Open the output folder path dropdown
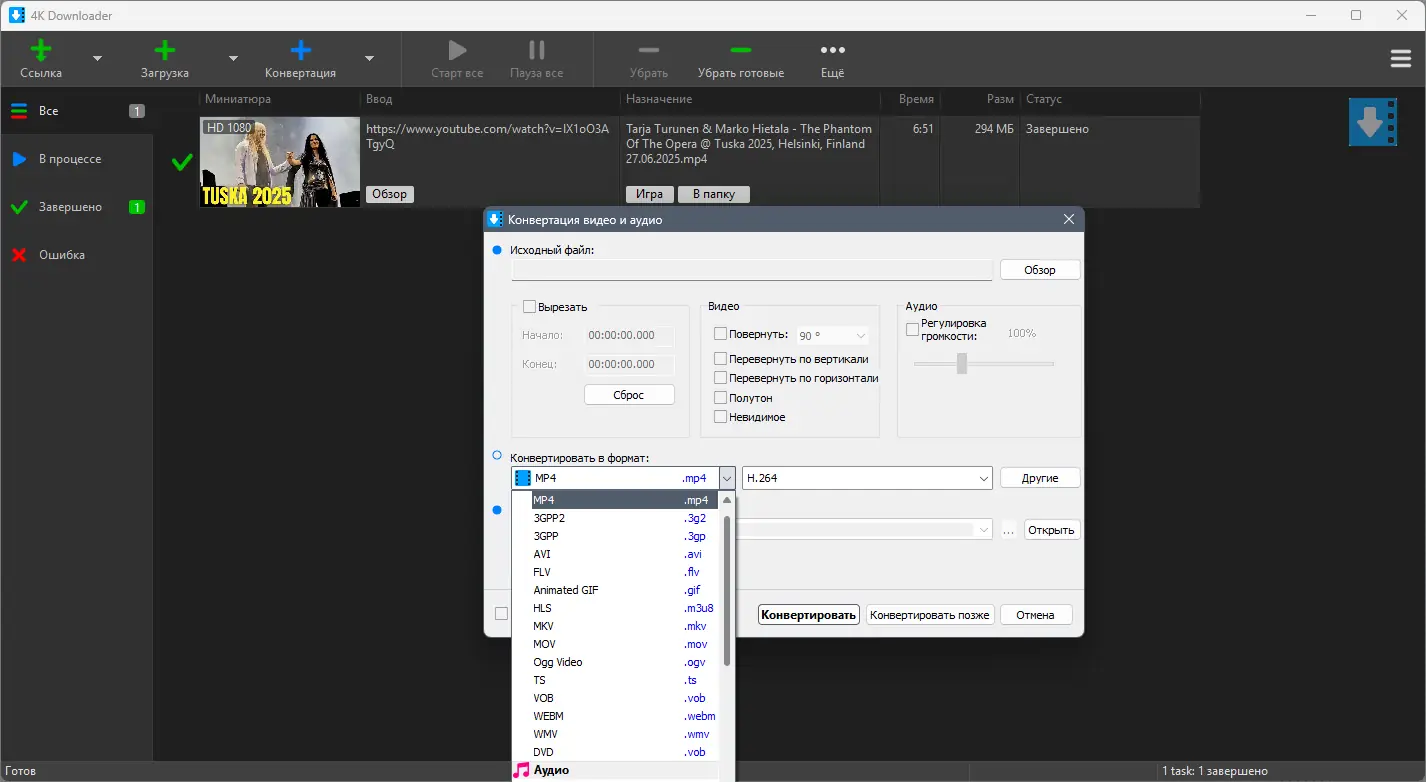 coord(984,530)
